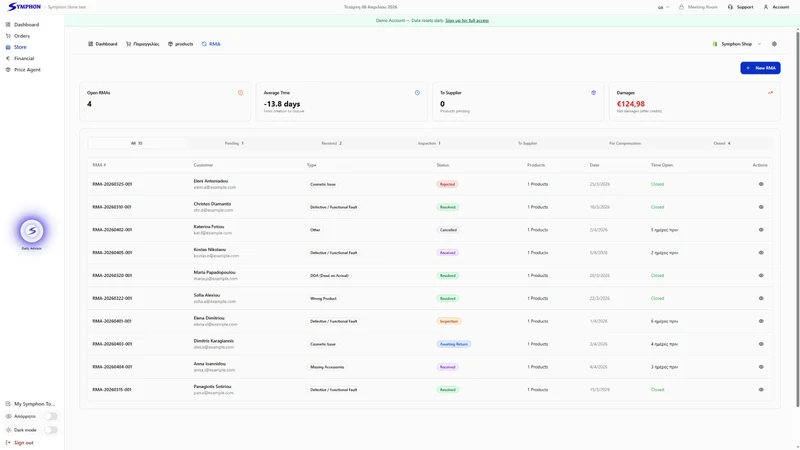This screenshot has height=450, width=800.
Task: Select customer Dimitris Karagiannis
Action: (x=214, y=341)
